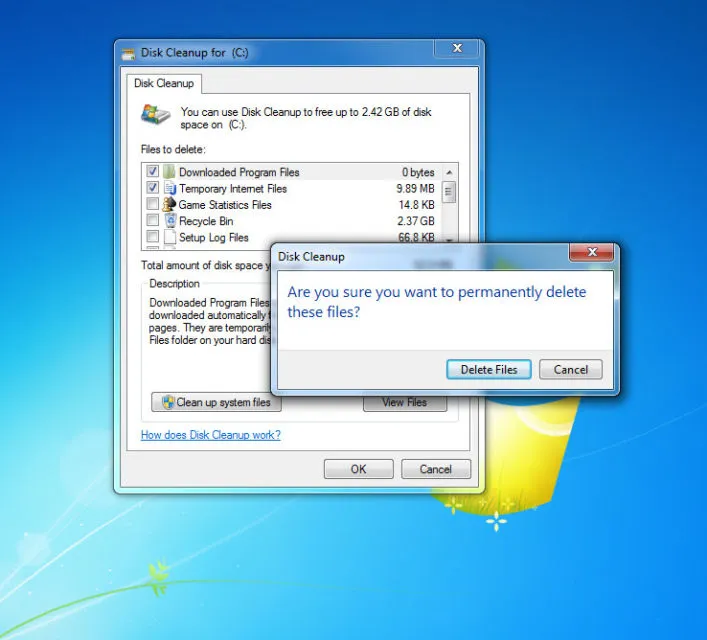707x640 pixels.
Task: Click the Recycle Bin icon in list
Action: (170, 221)
